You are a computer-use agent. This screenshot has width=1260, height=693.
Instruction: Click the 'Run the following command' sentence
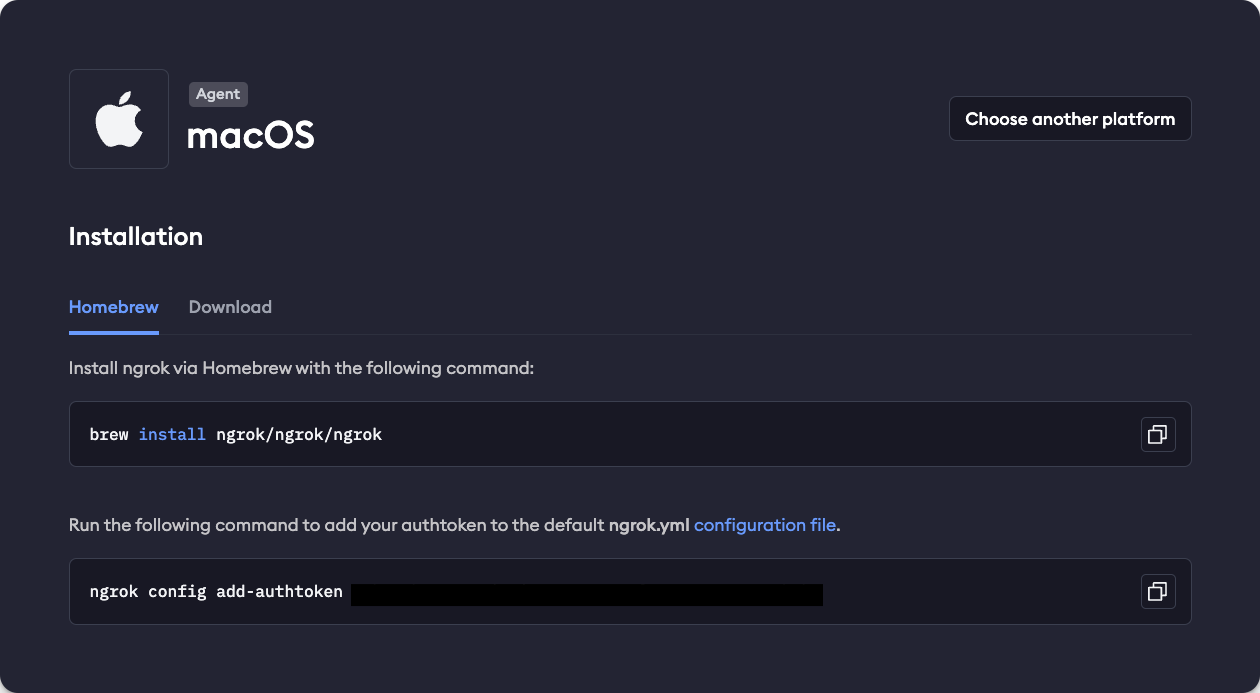tap(454, 525)
